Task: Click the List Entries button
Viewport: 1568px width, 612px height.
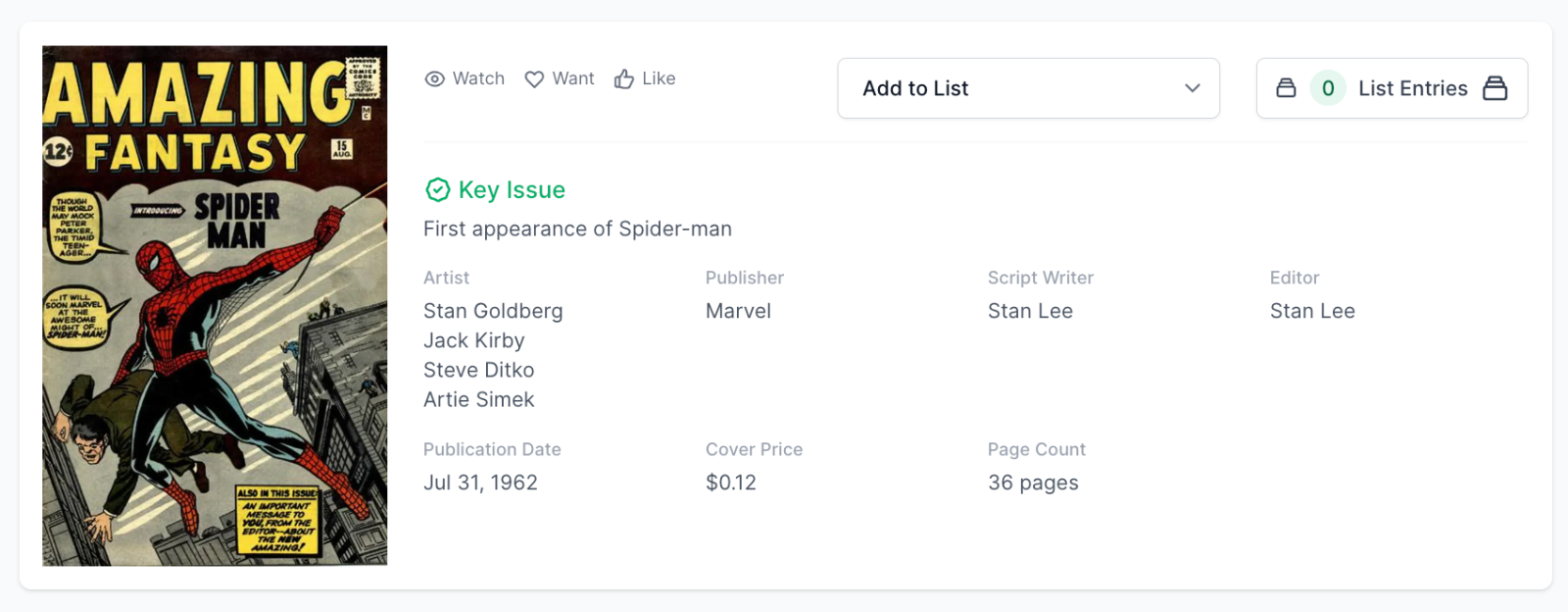Action: point(1392,88)
